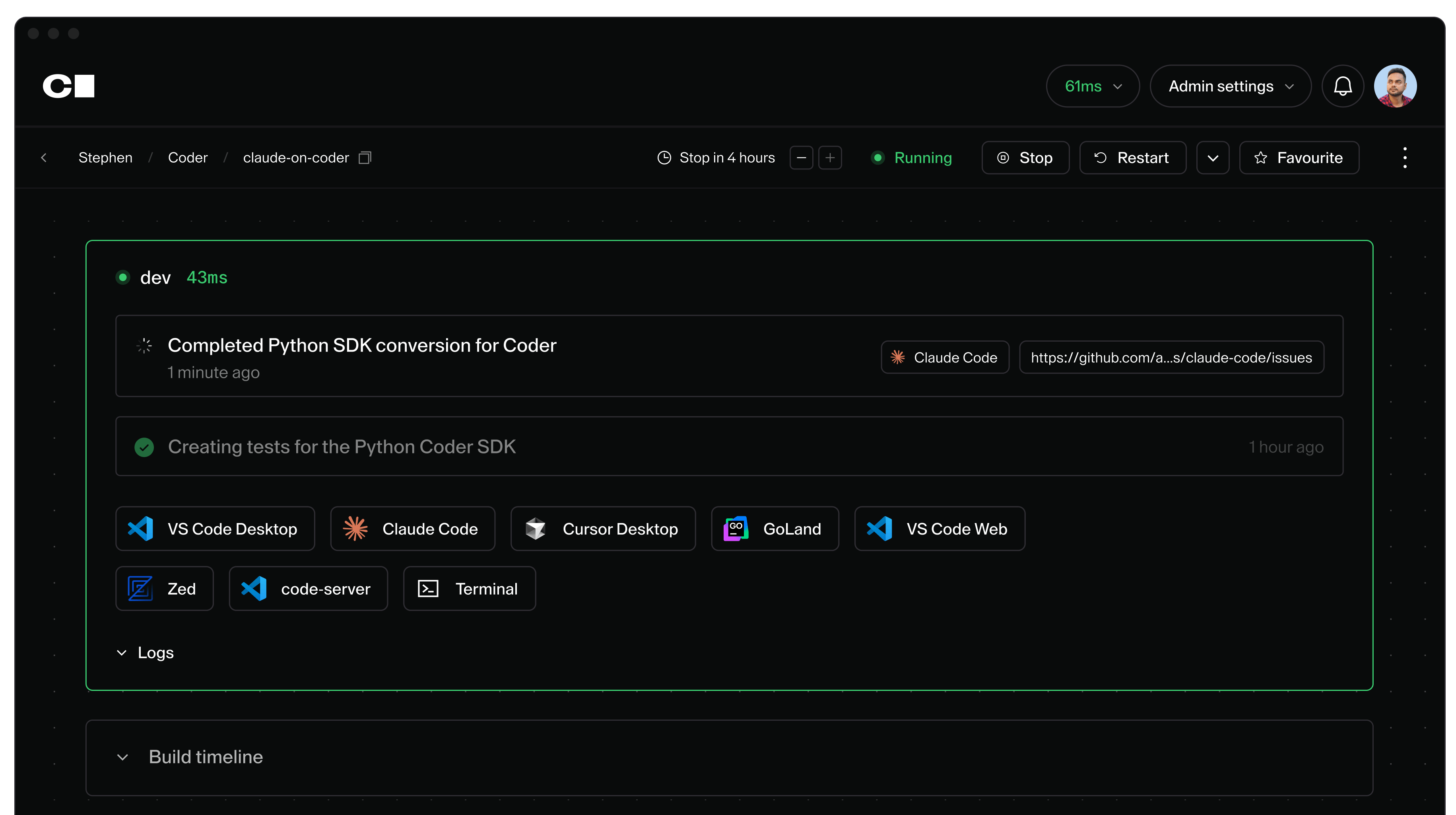Image resolution: width=1456 pixels, height=815 pixels.
Task: Go back with the left chevron
Action: pos(44,158)
